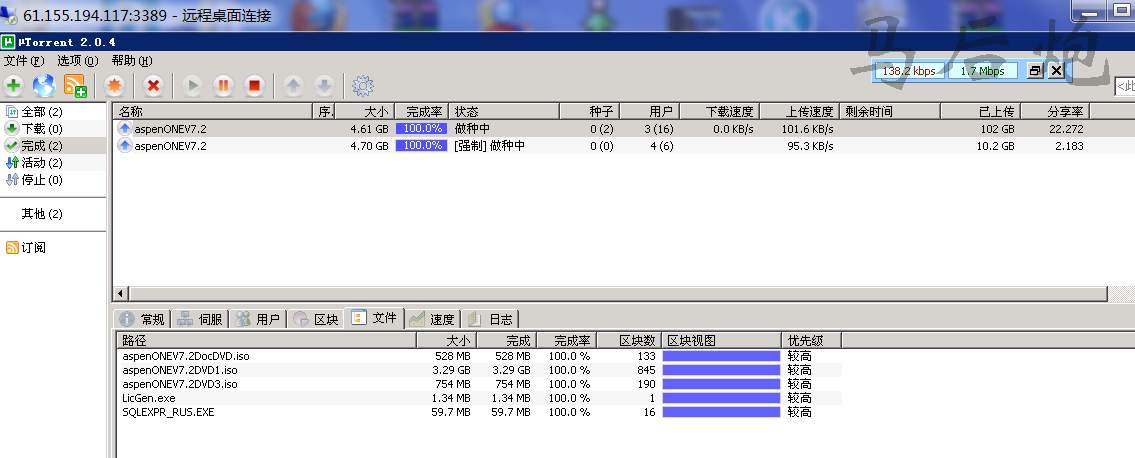Screen dimensions: 1135x458
Task: Sort torrents by 上传速度 column header
Action: click(x=799, y=111)
